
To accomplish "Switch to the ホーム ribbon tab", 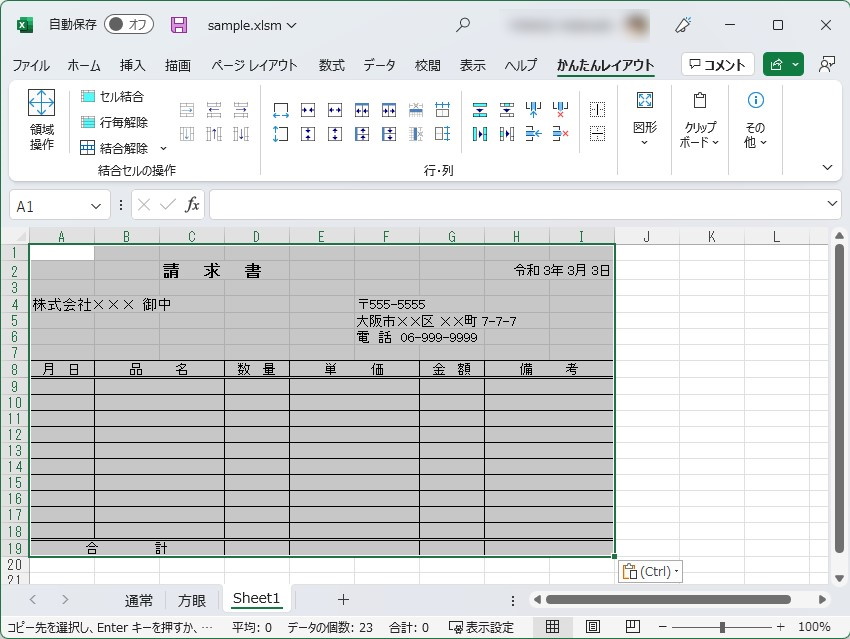I will click(x=83, y=64).
